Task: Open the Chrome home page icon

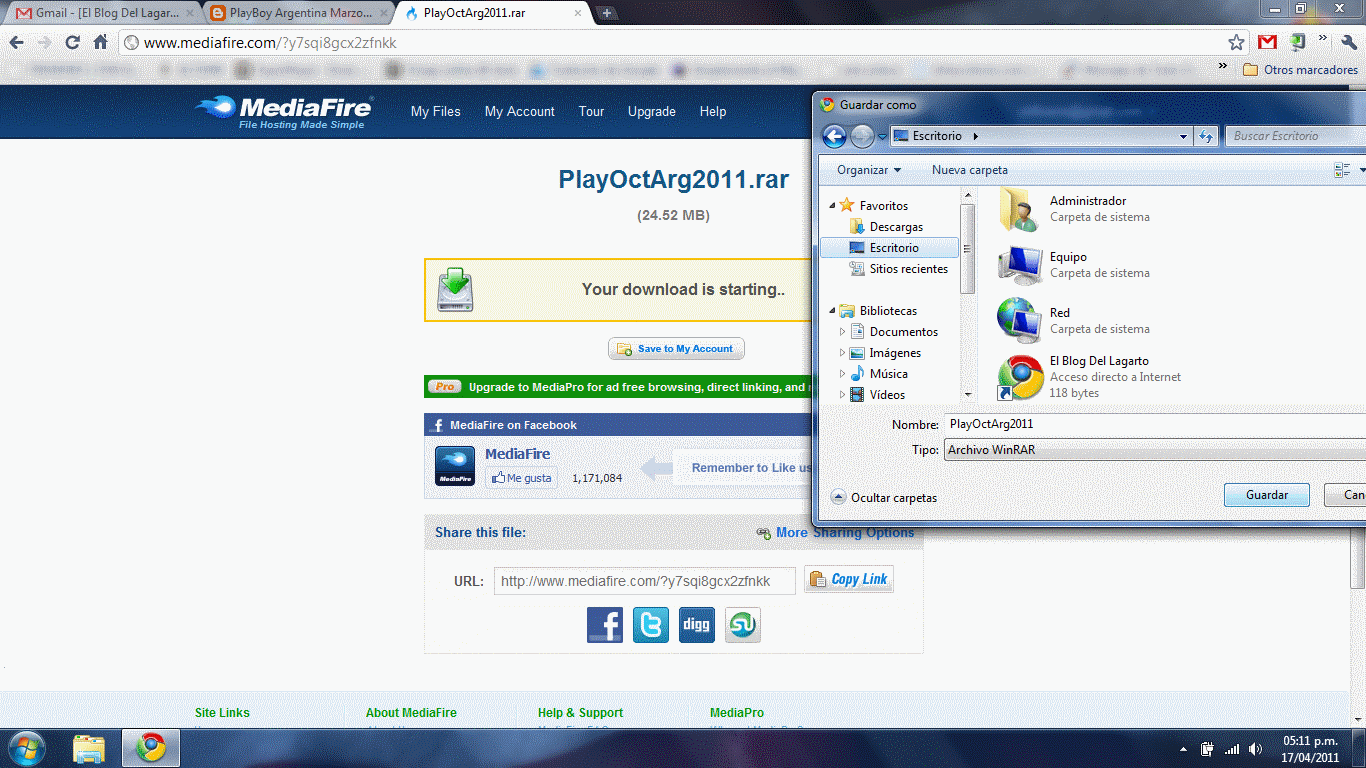Action: (x=100, y=43)
